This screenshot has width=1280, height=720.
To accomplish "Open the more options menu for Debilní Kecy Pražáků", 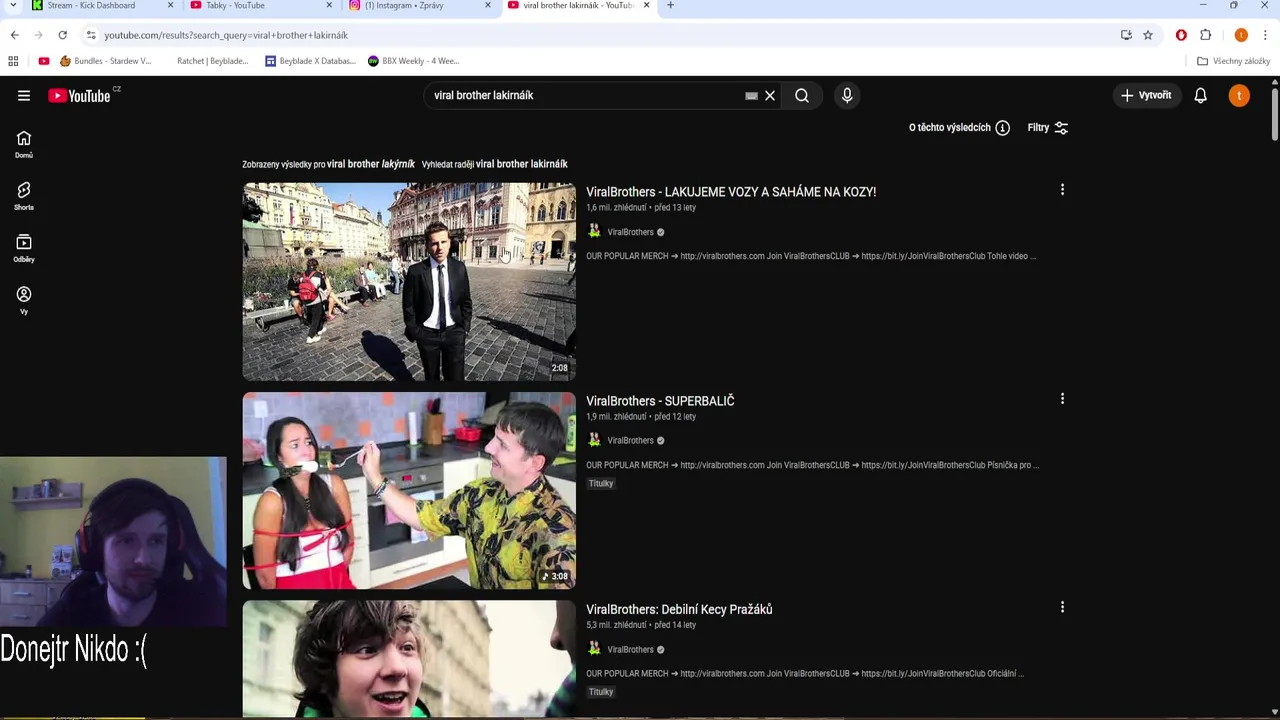I will coord(1062,607).
